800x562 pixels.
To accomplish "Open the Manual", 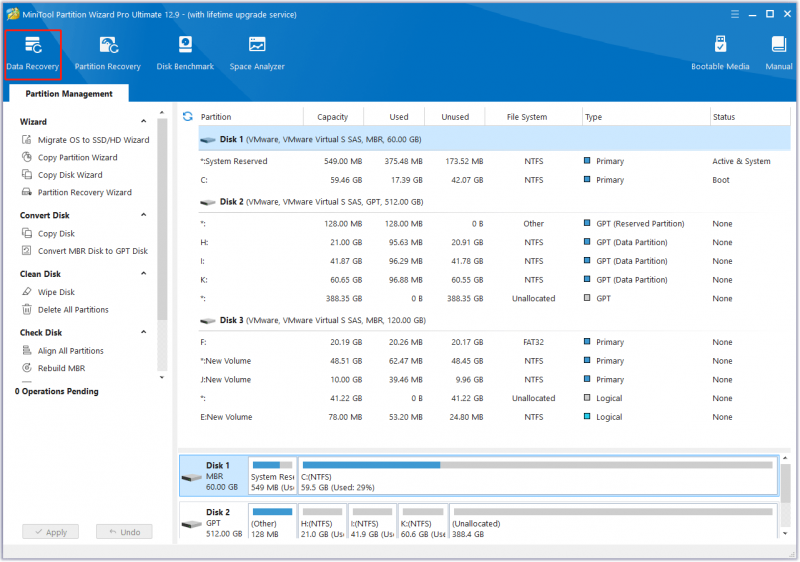I will pos(779,54).
